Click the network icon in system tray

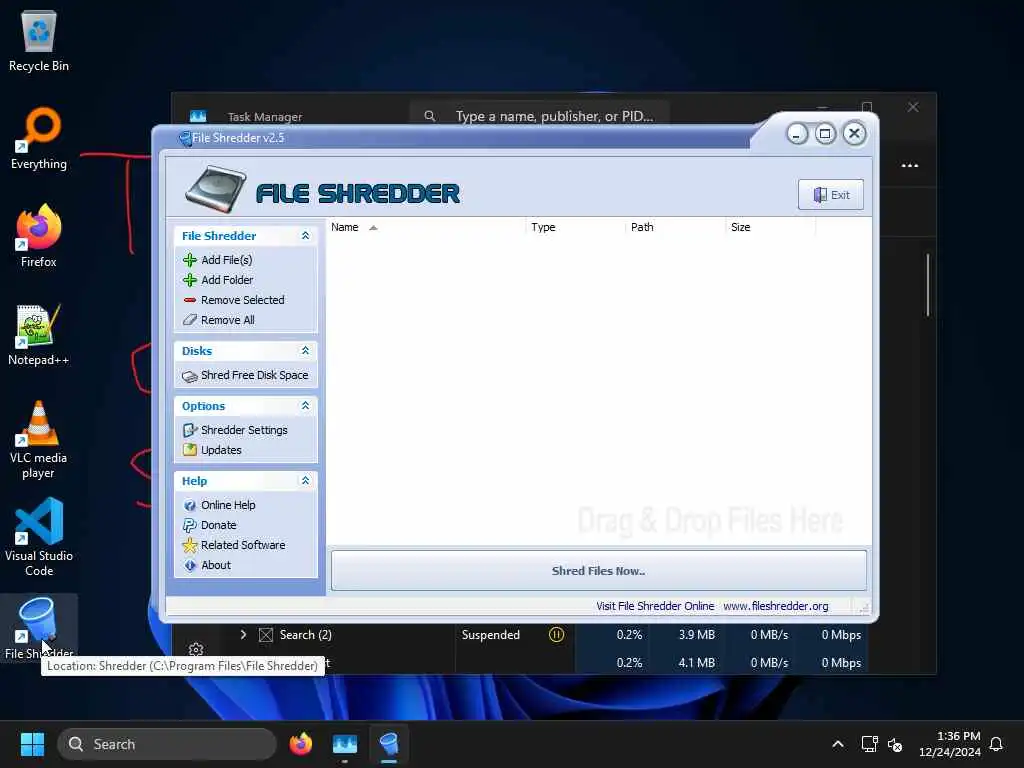[869, 744]
